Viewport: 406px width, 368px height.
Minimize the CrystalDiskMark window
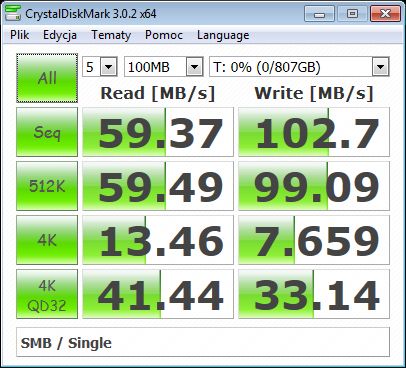pyautogui.click(x=319, y=14)
